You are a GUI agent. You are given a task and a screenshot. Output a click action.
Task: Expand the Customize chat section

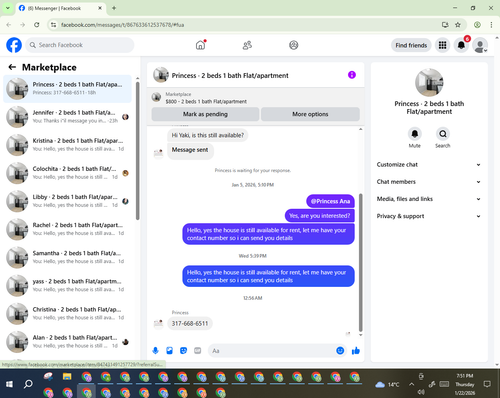tap(429, 165)
